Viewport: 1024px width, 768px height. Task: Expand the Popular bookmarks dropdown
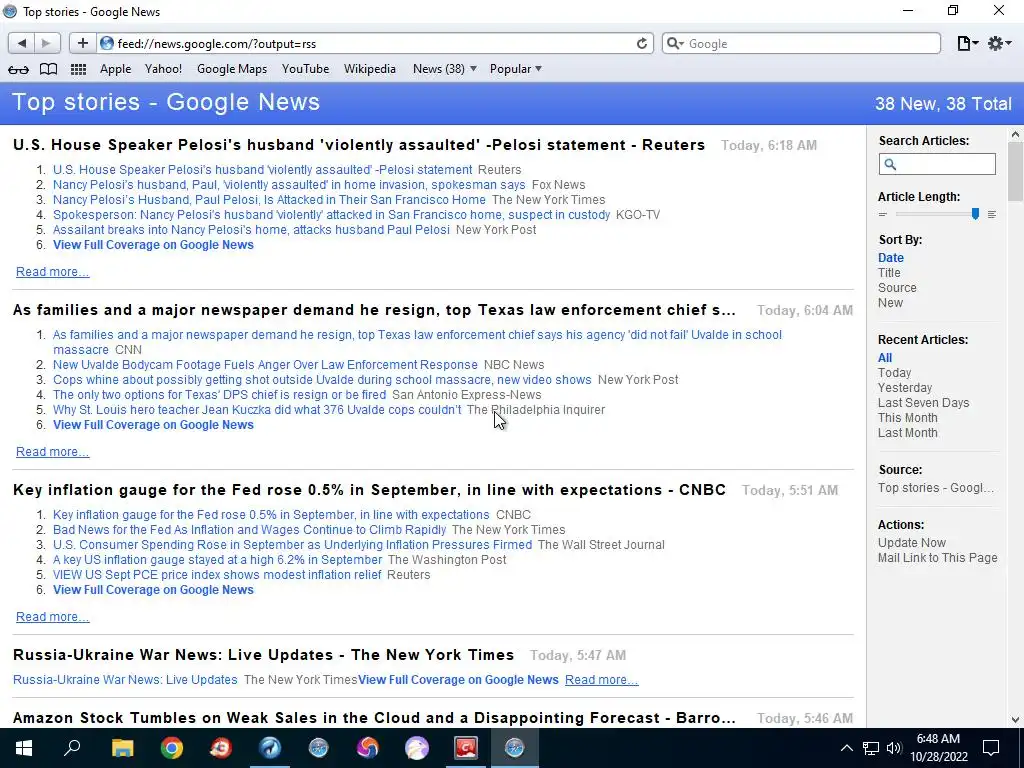(516, 69)
